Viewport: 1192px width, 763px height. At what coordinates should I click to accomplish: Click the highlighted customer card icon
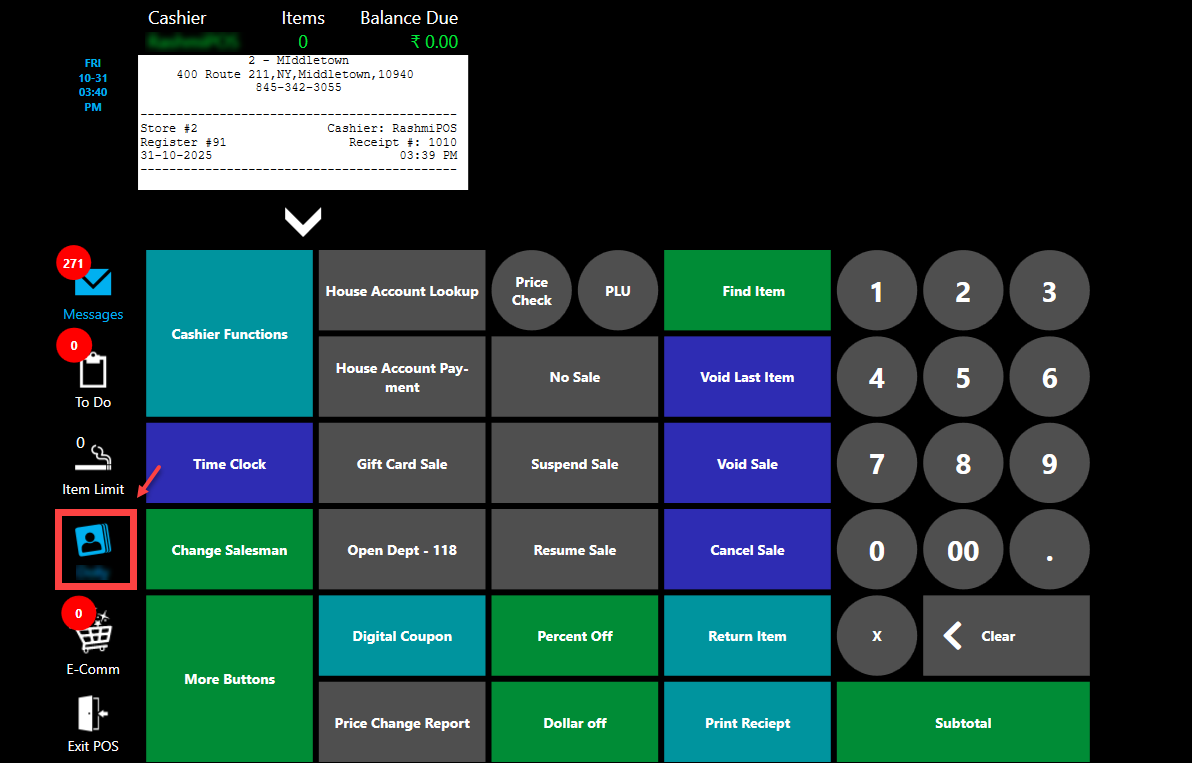pyautogui.click(x=95, y=545)
